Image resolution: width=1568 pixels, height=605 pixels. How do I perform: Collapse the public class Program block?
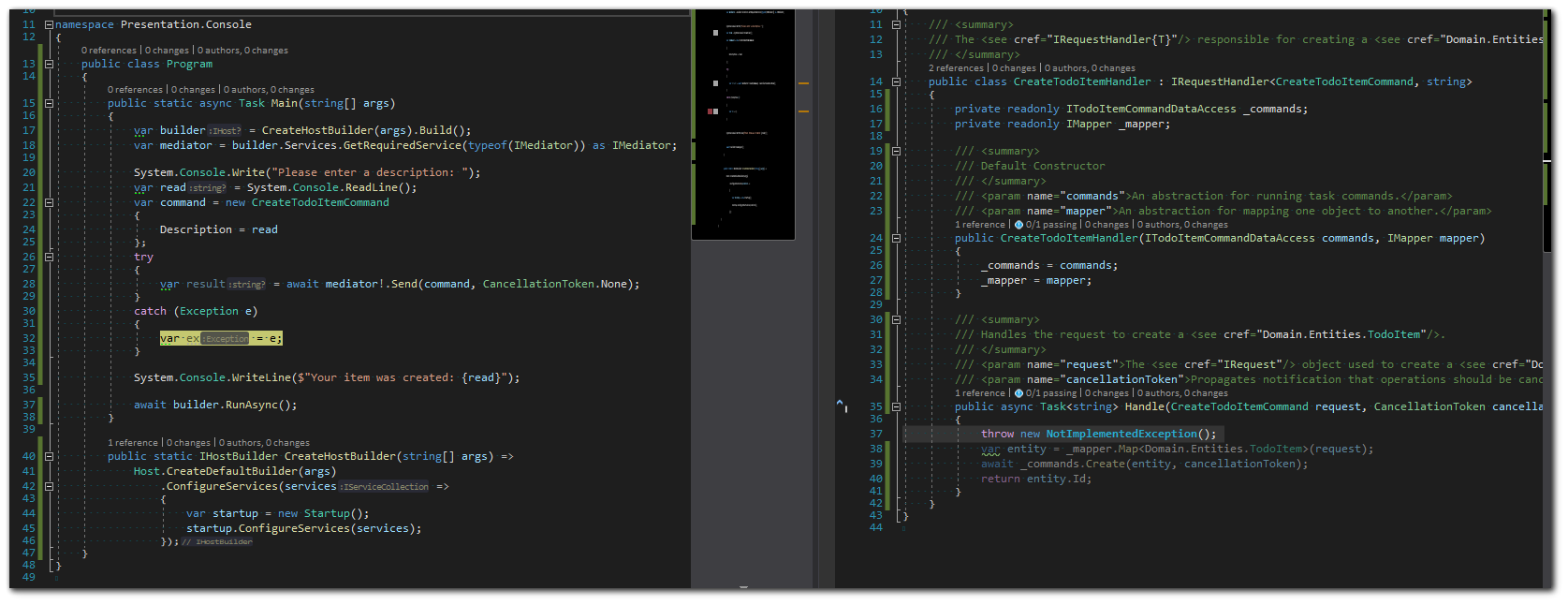pyautogui.click(x=49, y=65)
